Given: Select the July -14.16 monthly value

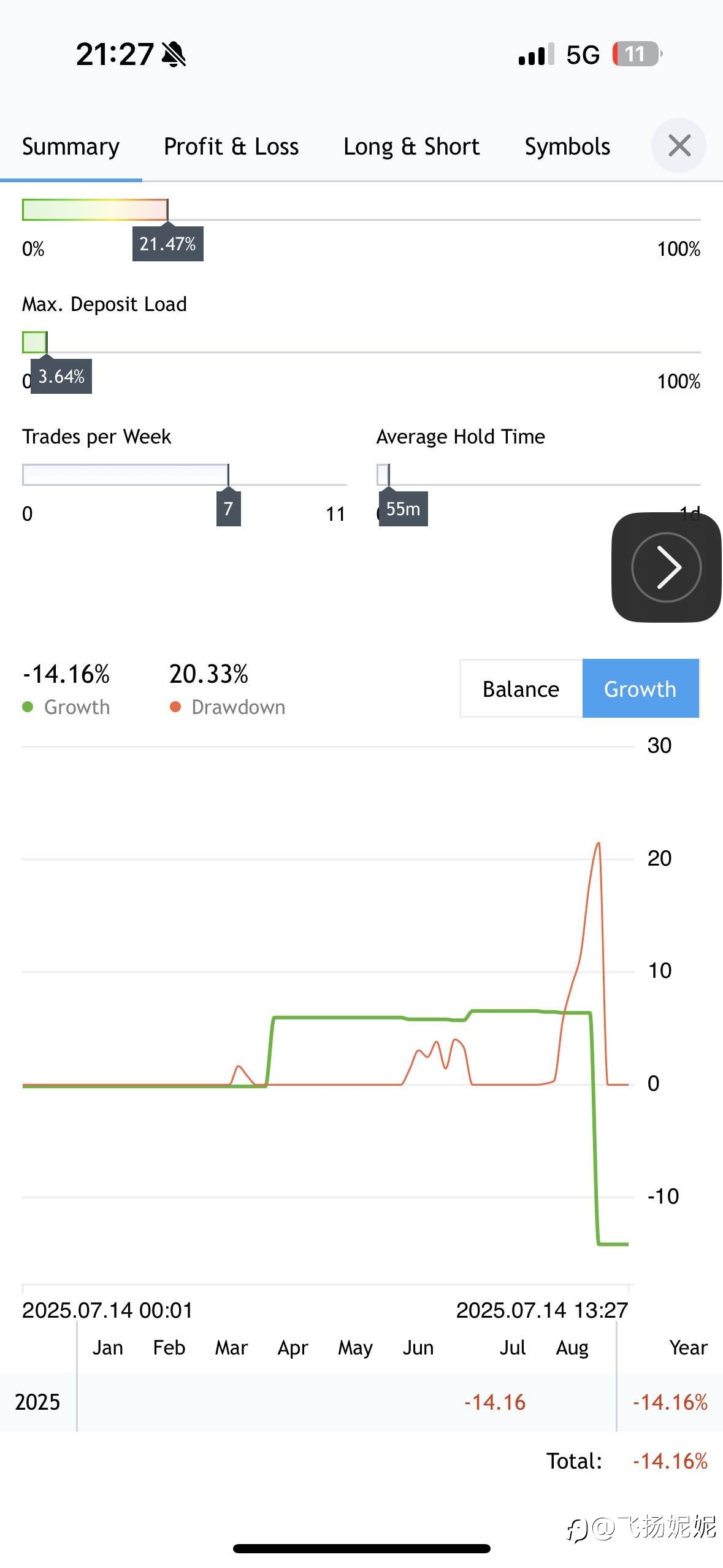Looking at the screenshot, I should pos(495,1402).
